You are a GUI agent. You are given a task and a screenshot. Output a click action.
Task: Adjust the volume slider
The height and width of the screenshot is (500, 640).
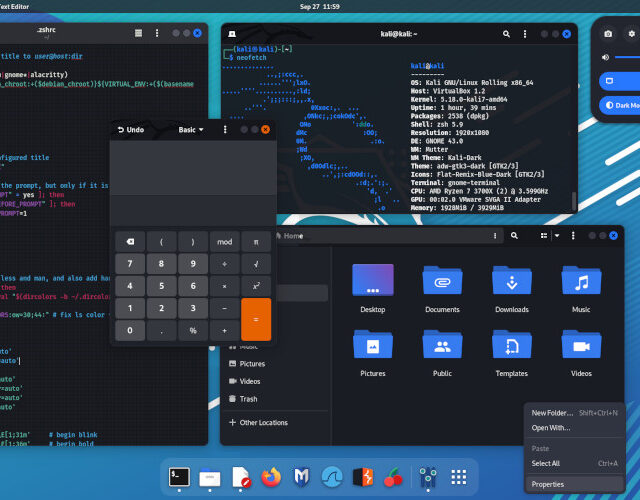627,57
